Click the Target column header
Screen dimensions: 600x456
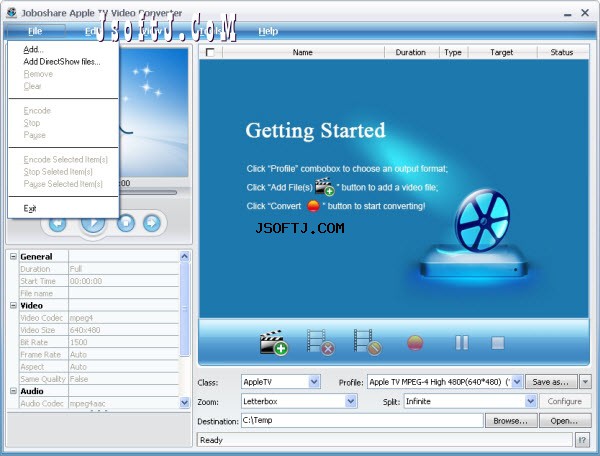point(502,52)
